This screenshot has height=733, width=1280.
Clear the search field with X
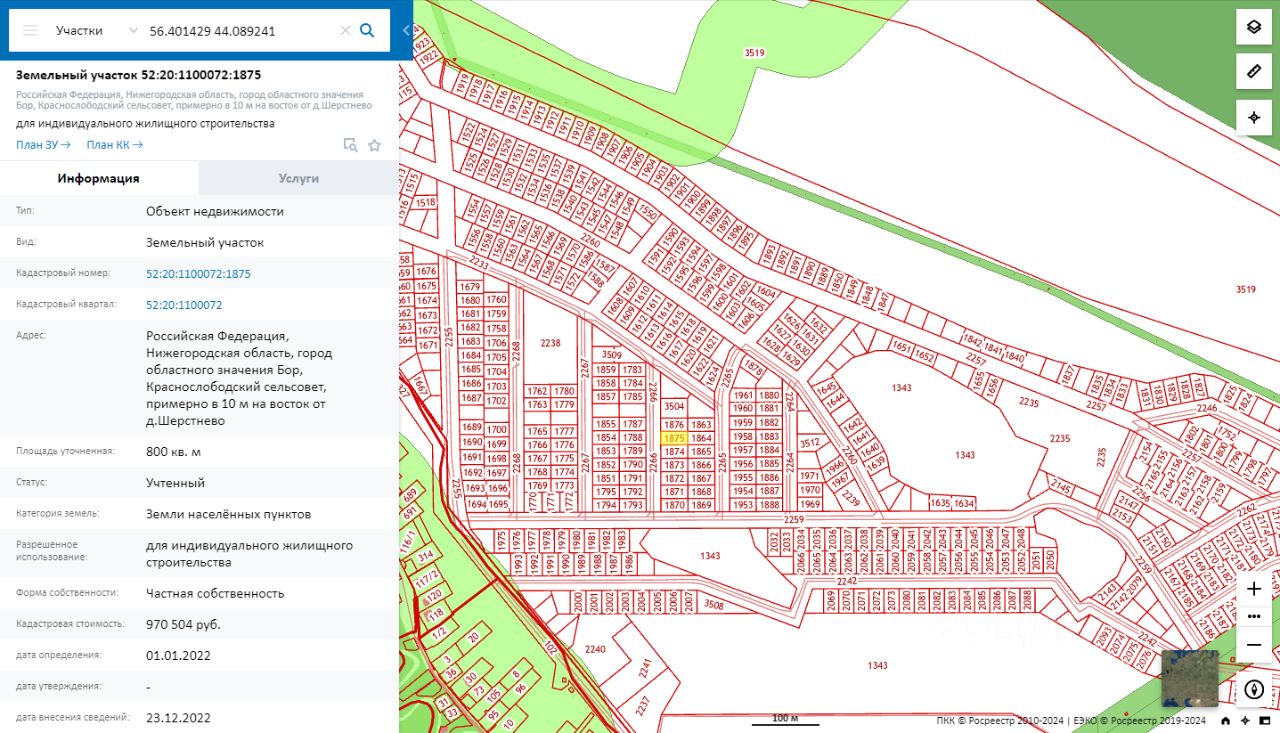pos(346,30)
